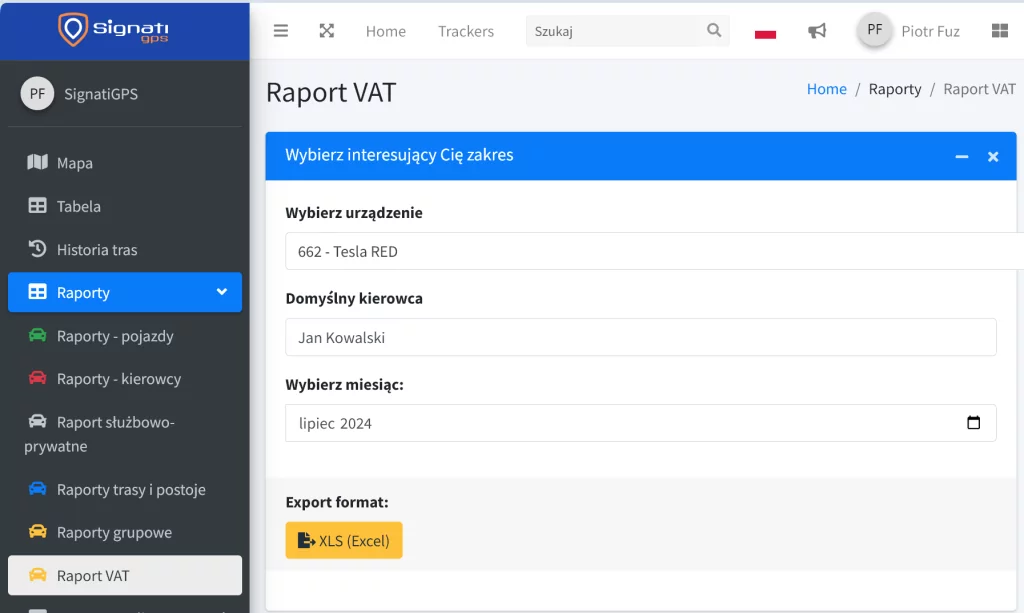
Task: Open Raporty trasy i postoje
Action: [125, 489]
